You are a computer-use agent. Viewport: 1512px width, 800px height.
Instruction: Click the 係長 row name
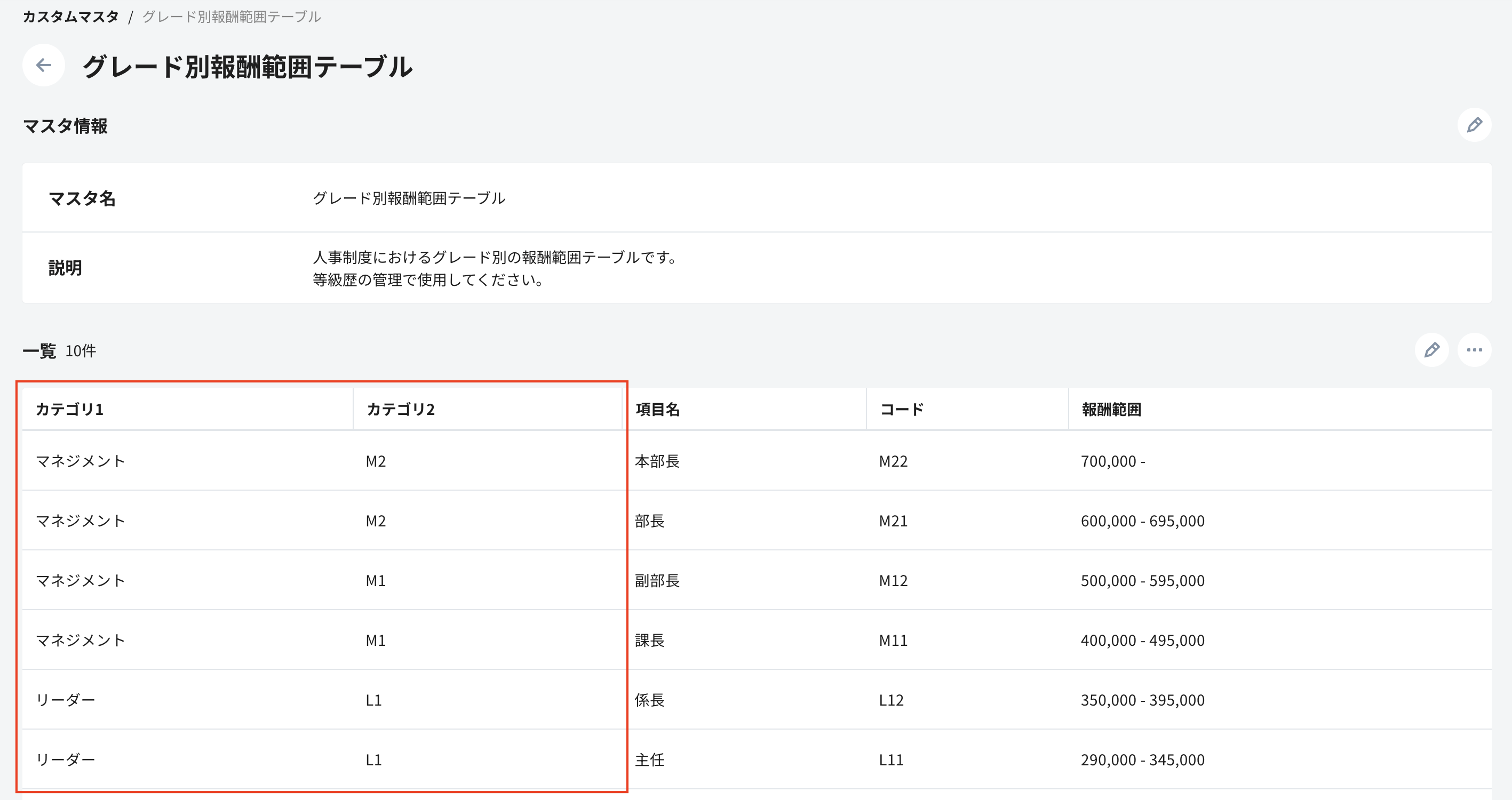click(x=649, y=700)
